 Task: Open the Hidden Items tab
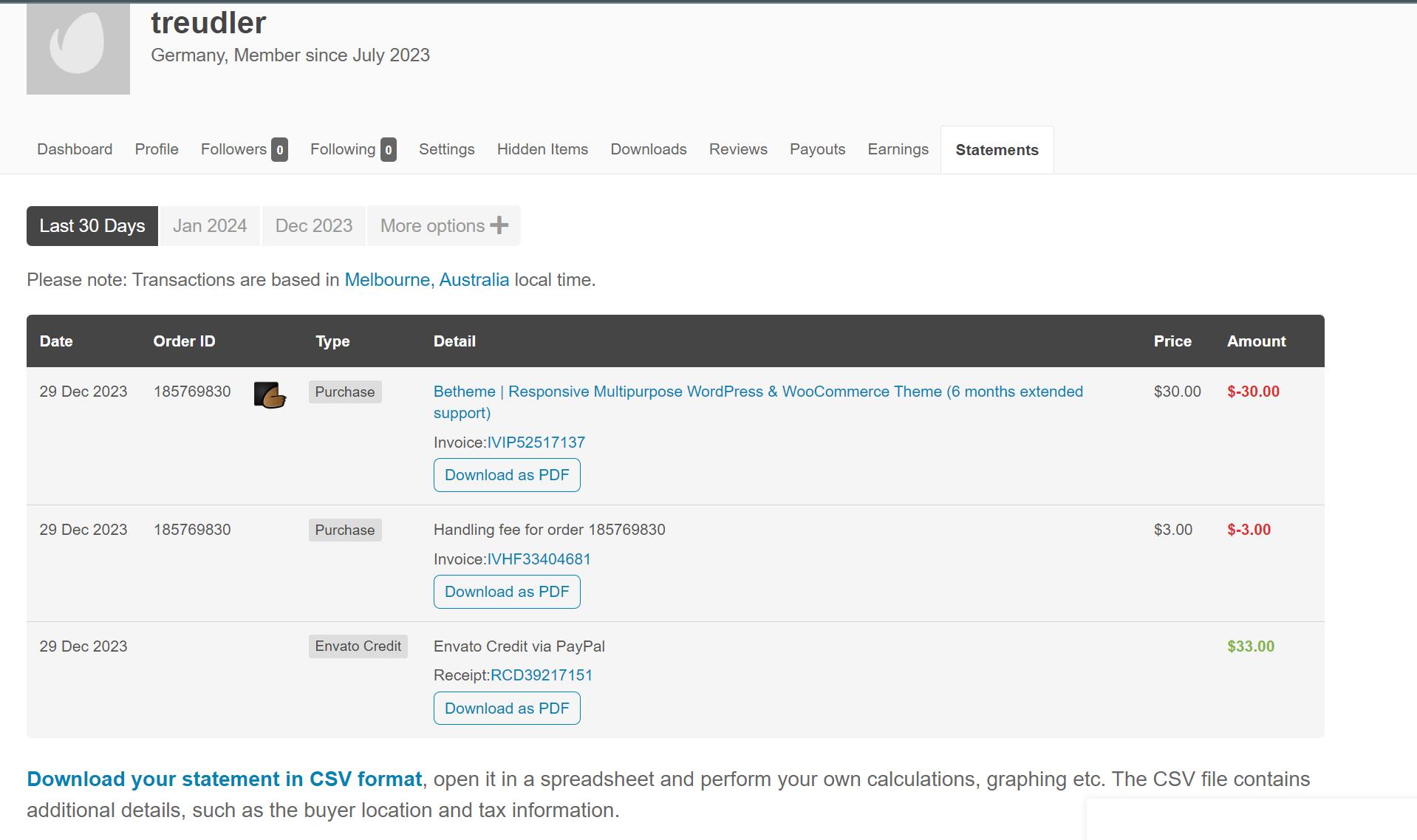[x=542, y=149]
